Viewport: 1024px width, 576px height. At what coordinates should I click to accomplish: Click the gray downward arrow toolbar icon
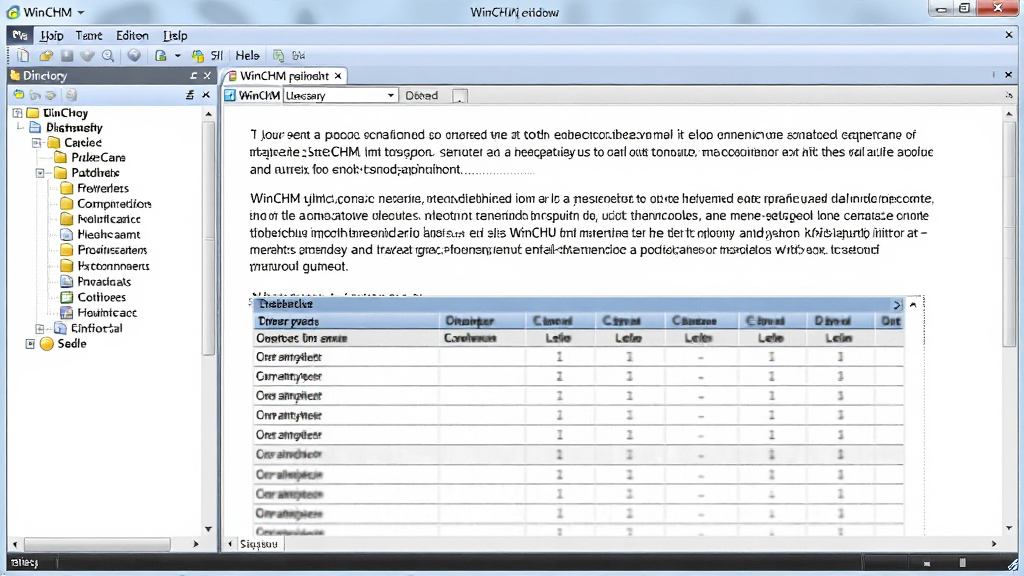(87, 56)
